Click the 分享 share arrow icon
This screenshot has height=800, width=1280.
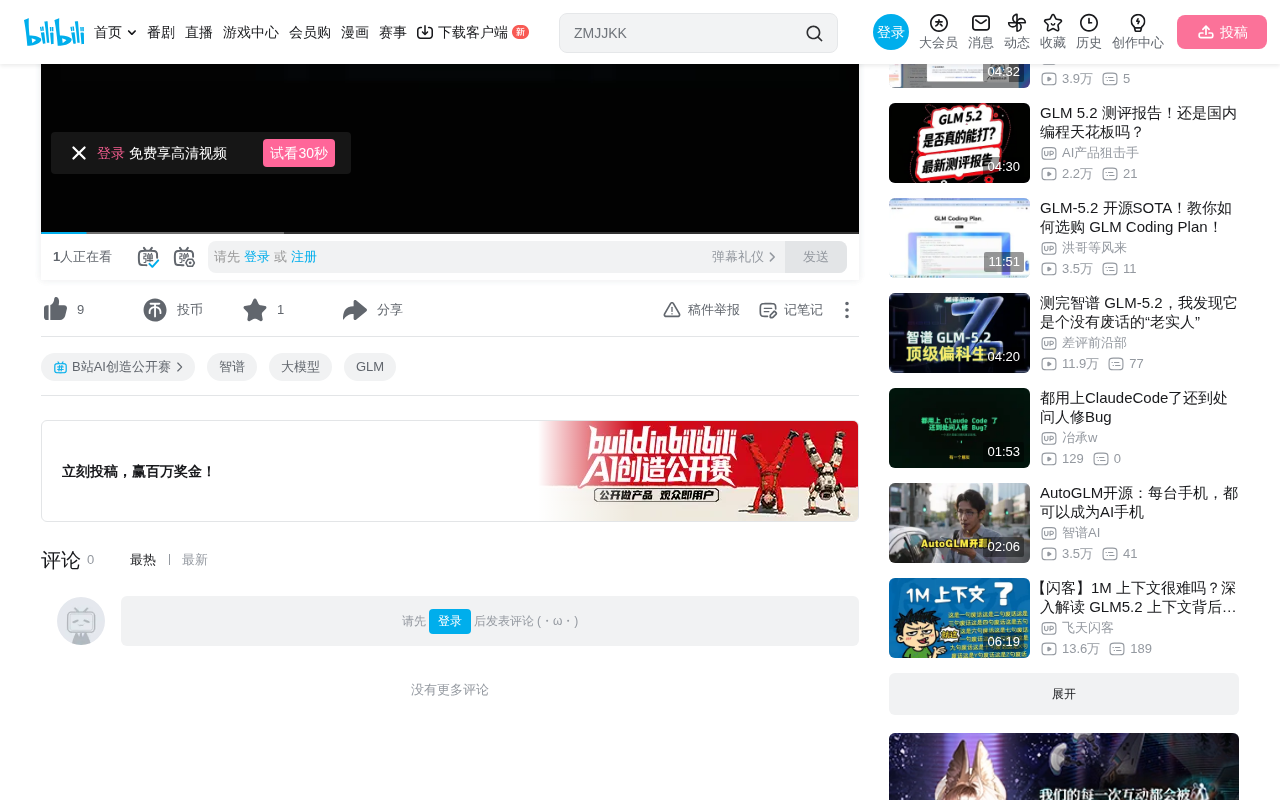[x=355, y=310]
